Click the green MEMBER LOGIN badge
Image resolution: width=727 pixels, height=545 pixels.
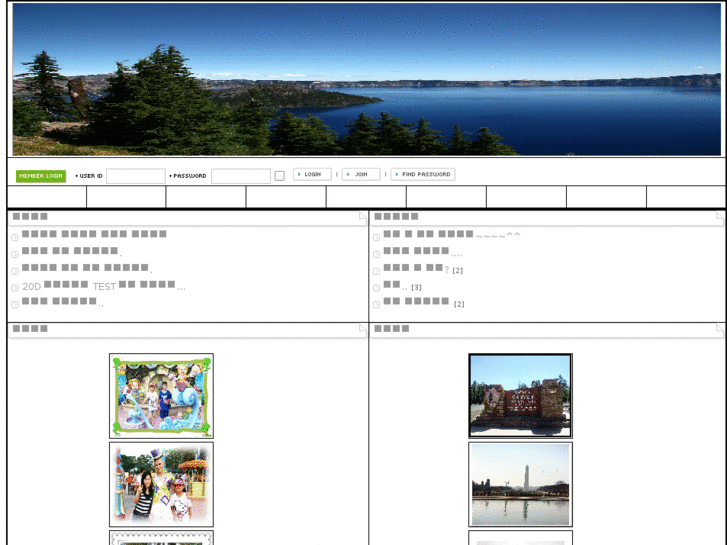pyautogui.click(x=41, y=176)
